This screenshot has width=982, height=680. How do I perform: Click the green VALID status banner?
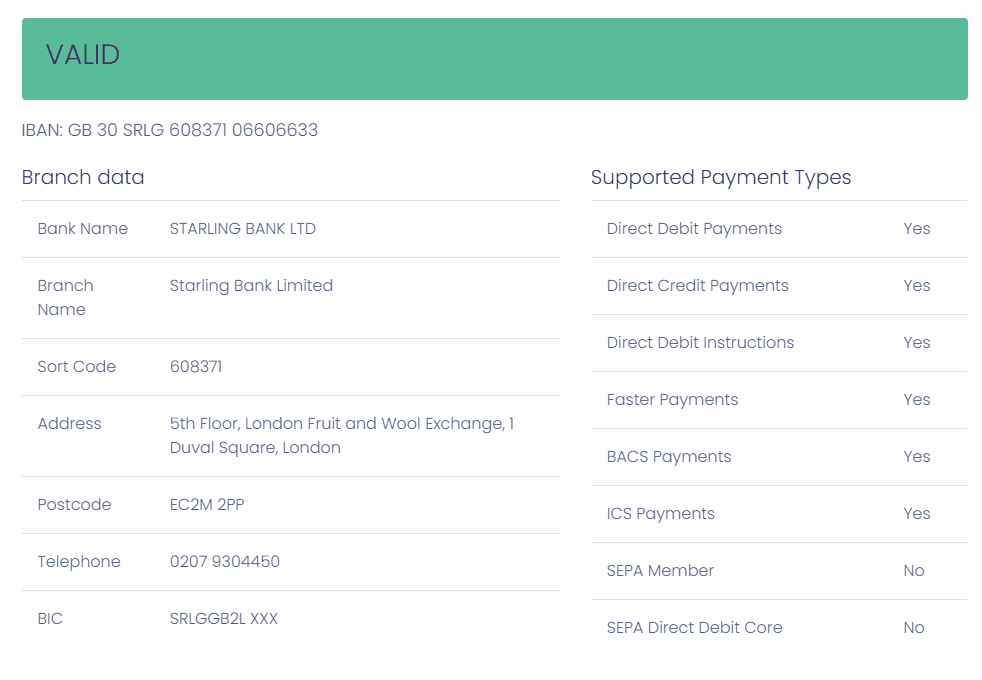pyautogui.click(x=494, y=58)
